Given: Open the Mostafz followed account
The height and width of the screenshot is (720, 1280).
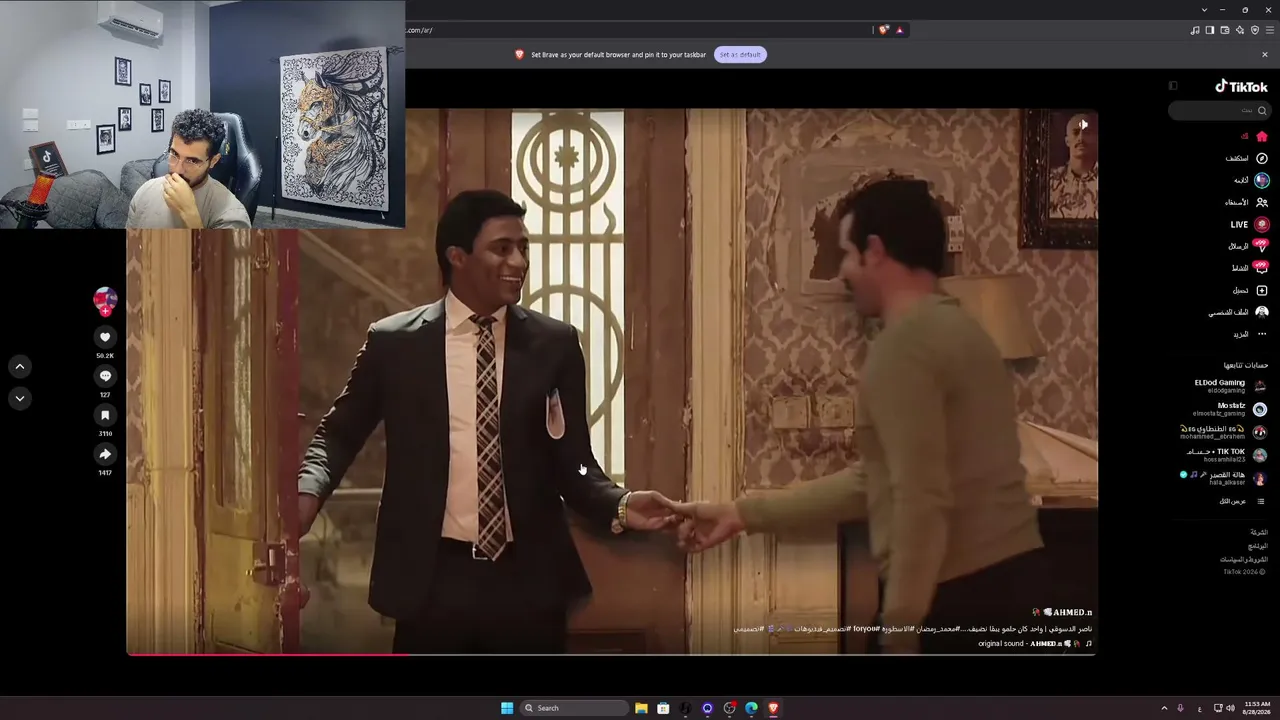Looking at the screenshot, I should click(x=1229, y=409).
